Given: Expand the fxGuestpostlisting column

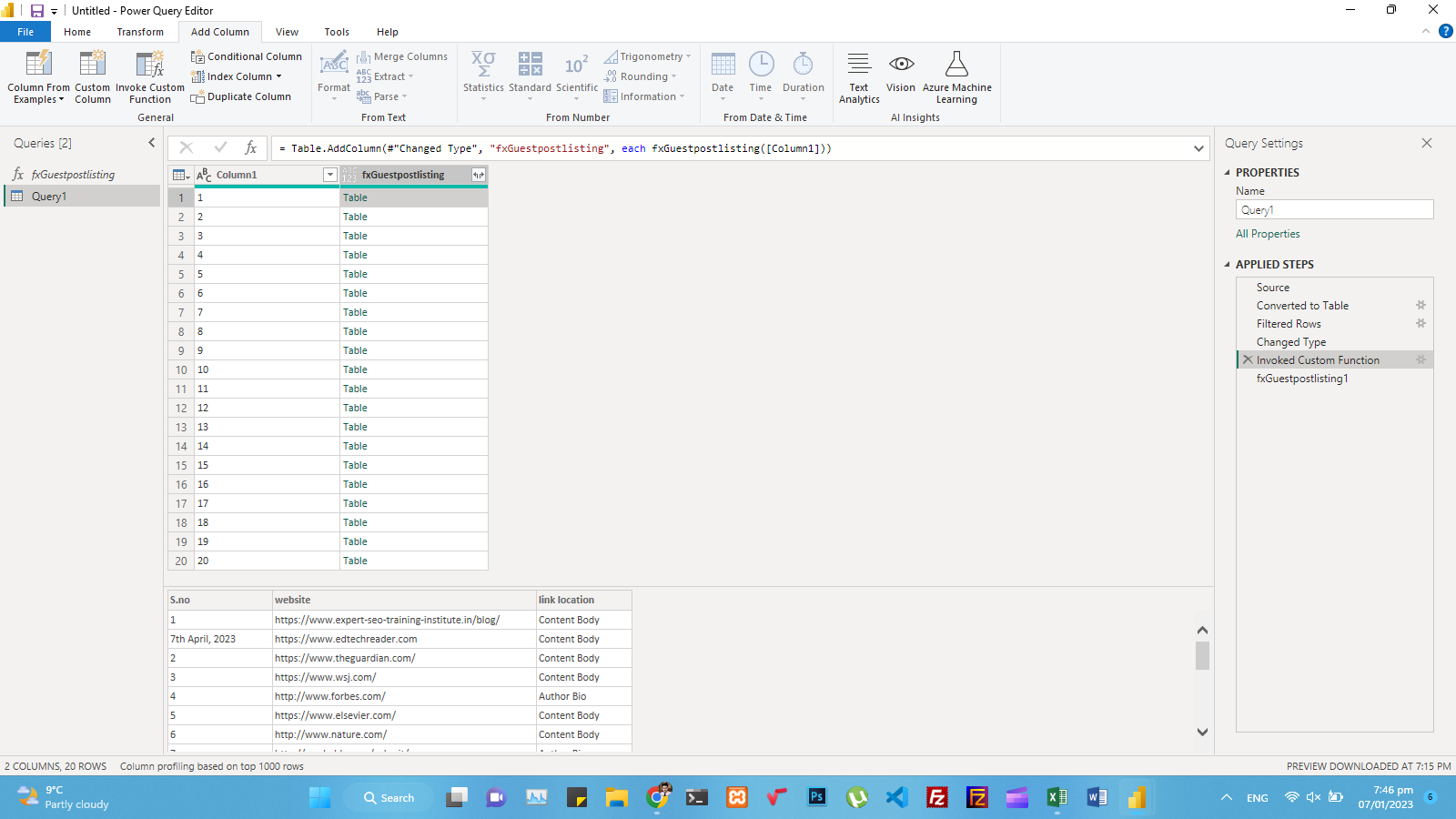Looking at the screenshot, I should (478, 175).
